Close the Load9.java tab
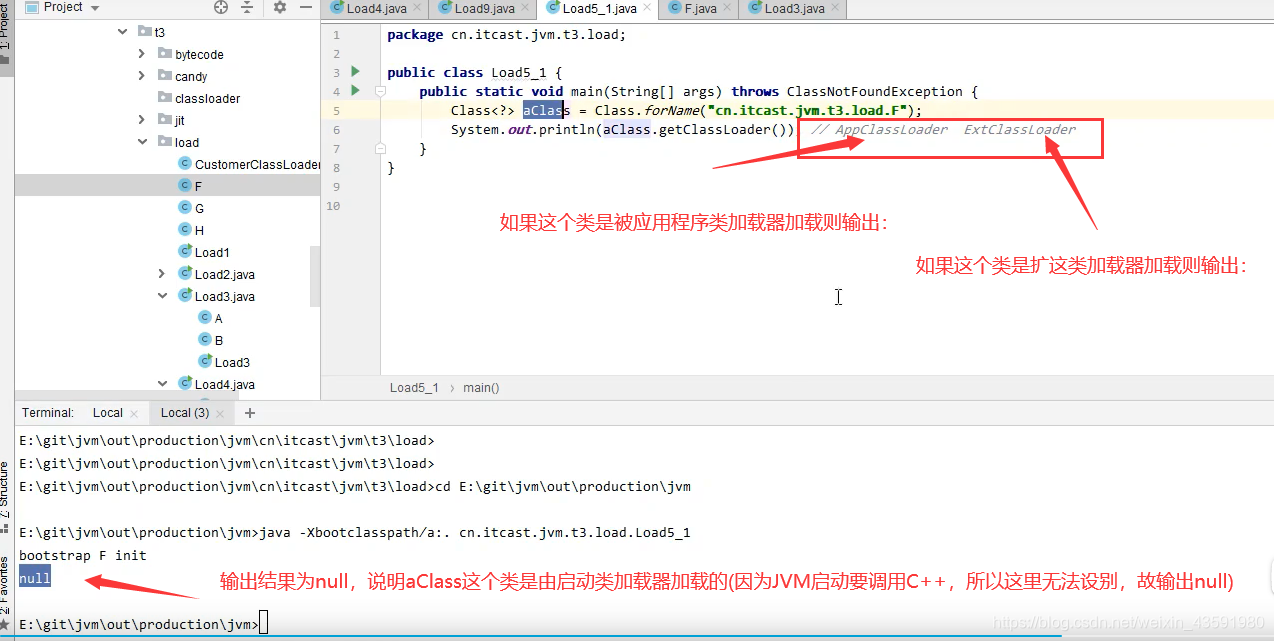Viewport: 1274px width, 641px height. [x=525, y=9]
